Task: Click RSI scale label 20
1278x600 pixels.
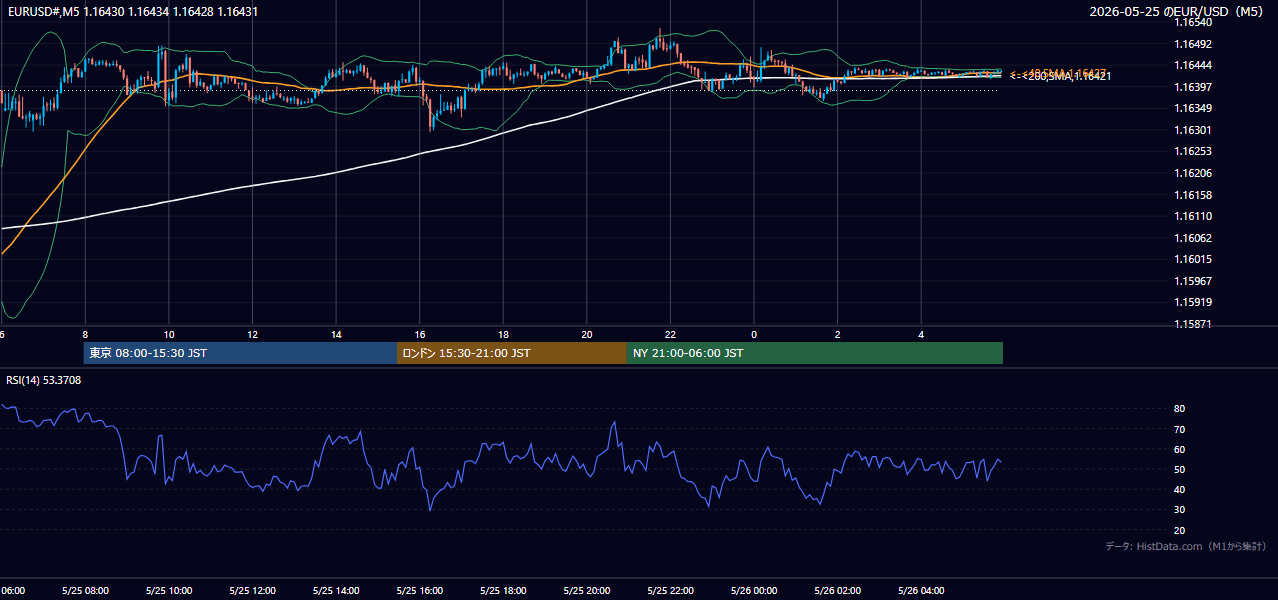Action: (x=1179, y=530)
